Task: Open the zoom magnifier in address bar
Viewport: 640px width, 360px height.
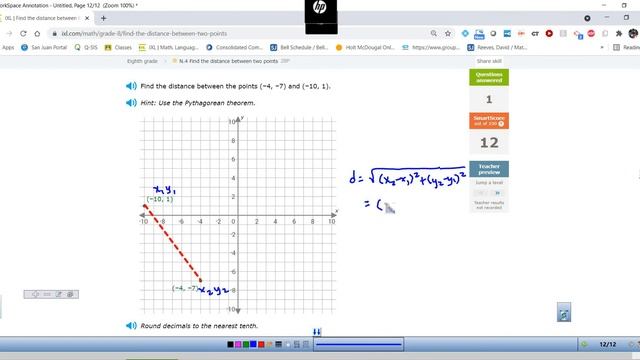Action: [433, 33]
